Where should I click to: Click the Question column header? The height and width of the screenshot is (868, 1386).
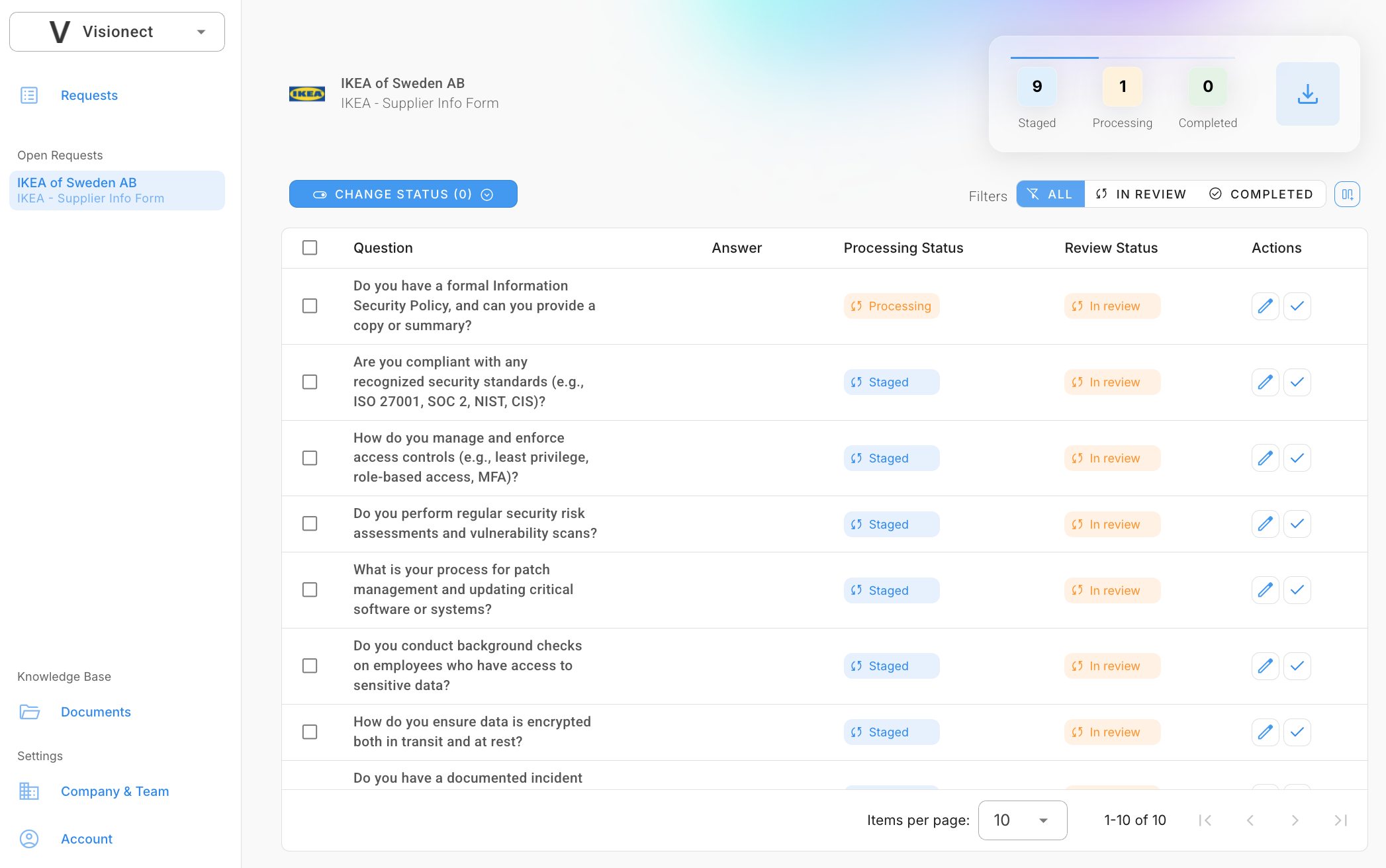pyautogui.click(x=383, y=248)
